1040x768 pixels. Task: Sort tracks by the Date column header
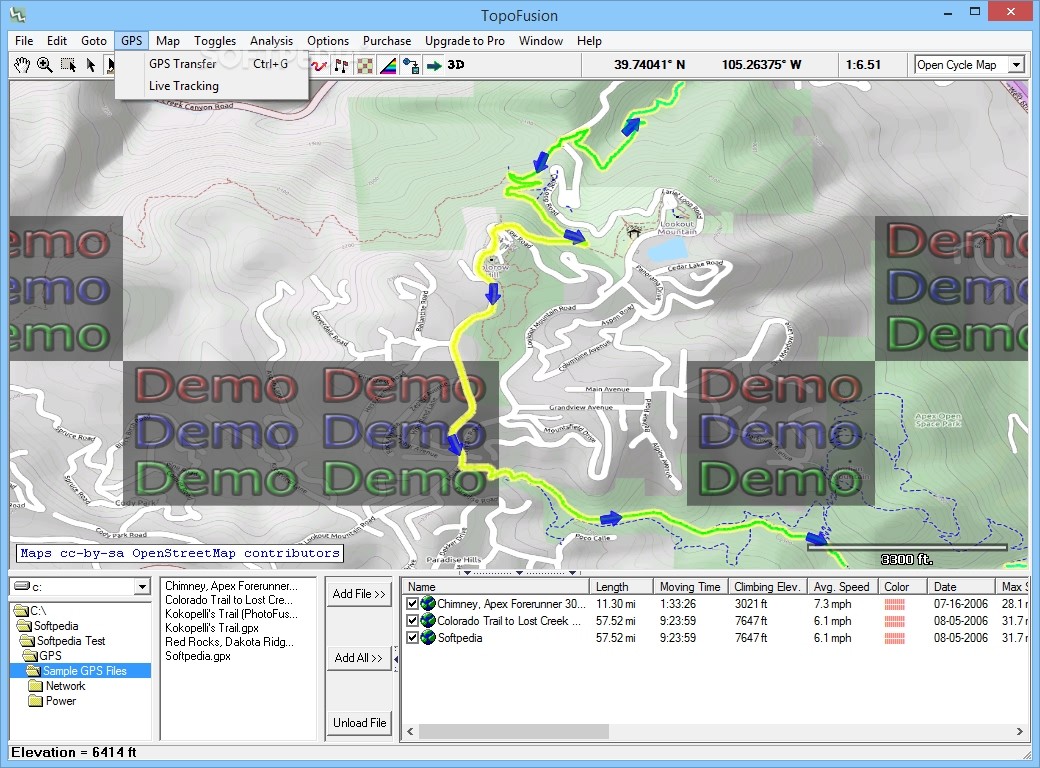(x=962, y=587)
